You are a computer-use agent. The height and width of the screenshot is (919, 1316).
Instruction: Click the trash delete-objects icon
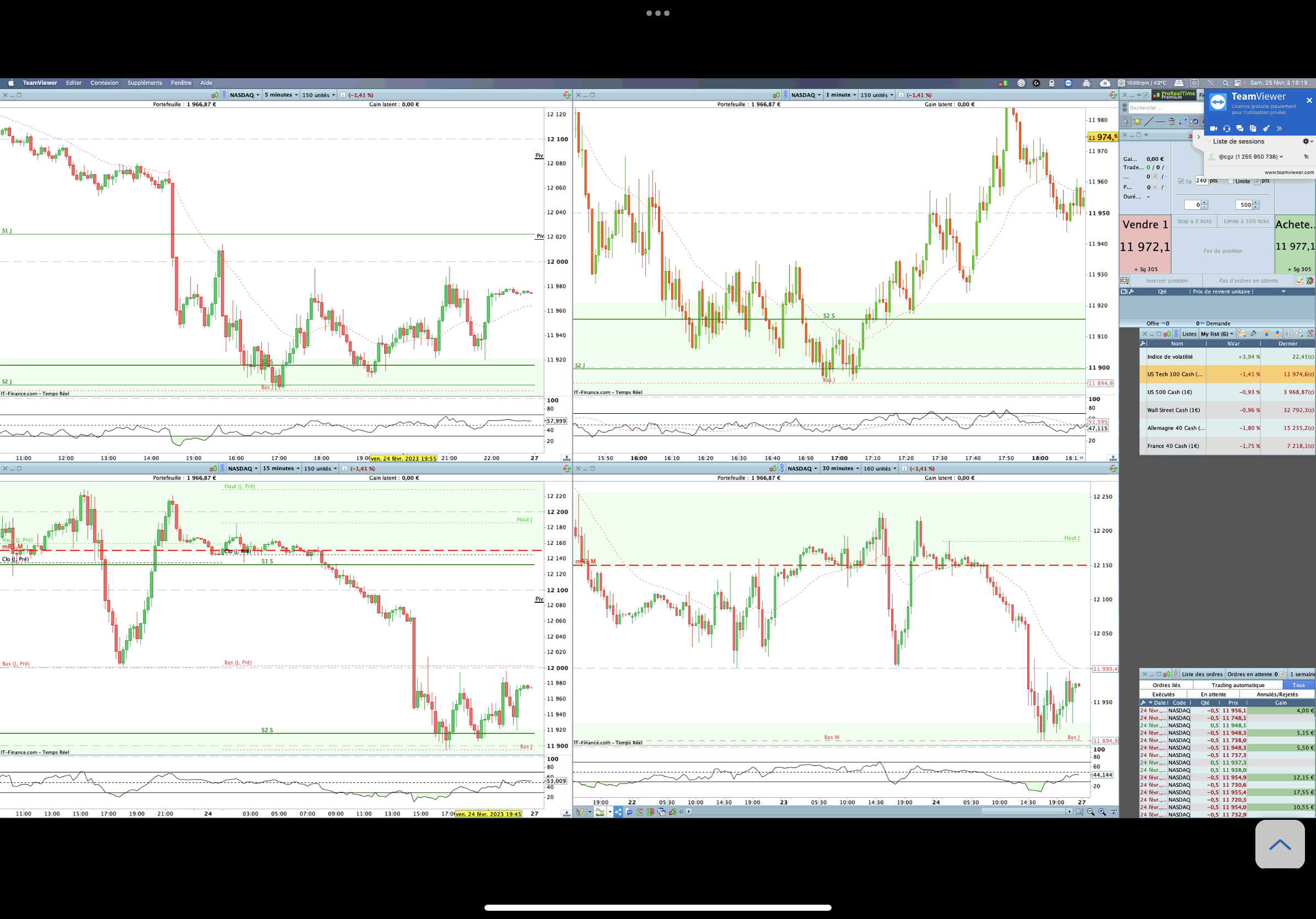(x=1172, y=121)
